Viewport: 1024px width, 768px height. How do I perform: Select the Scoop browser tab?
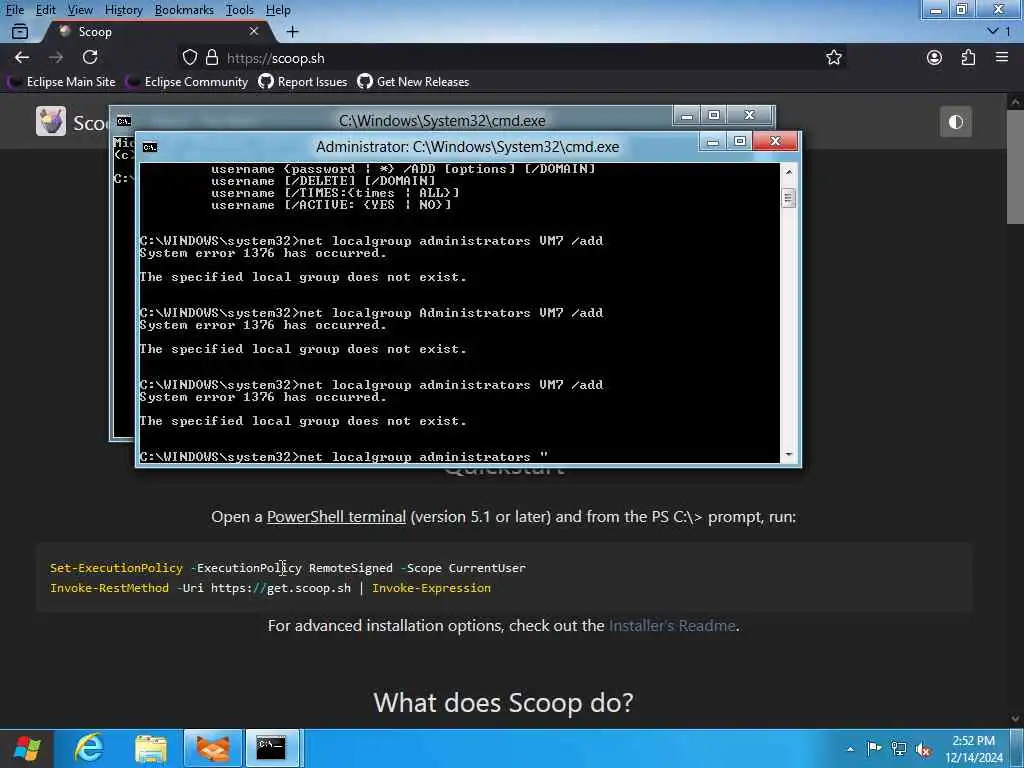[155, 31]
